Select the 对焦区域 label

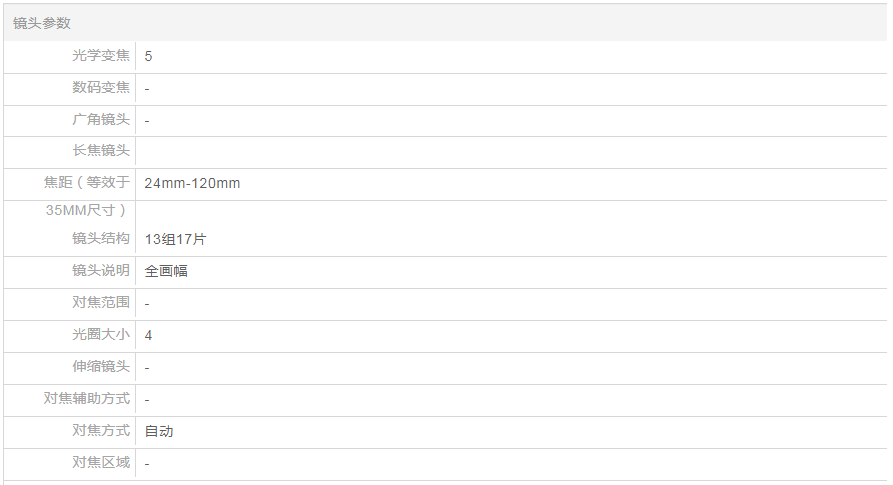click(x=100, y=462)
